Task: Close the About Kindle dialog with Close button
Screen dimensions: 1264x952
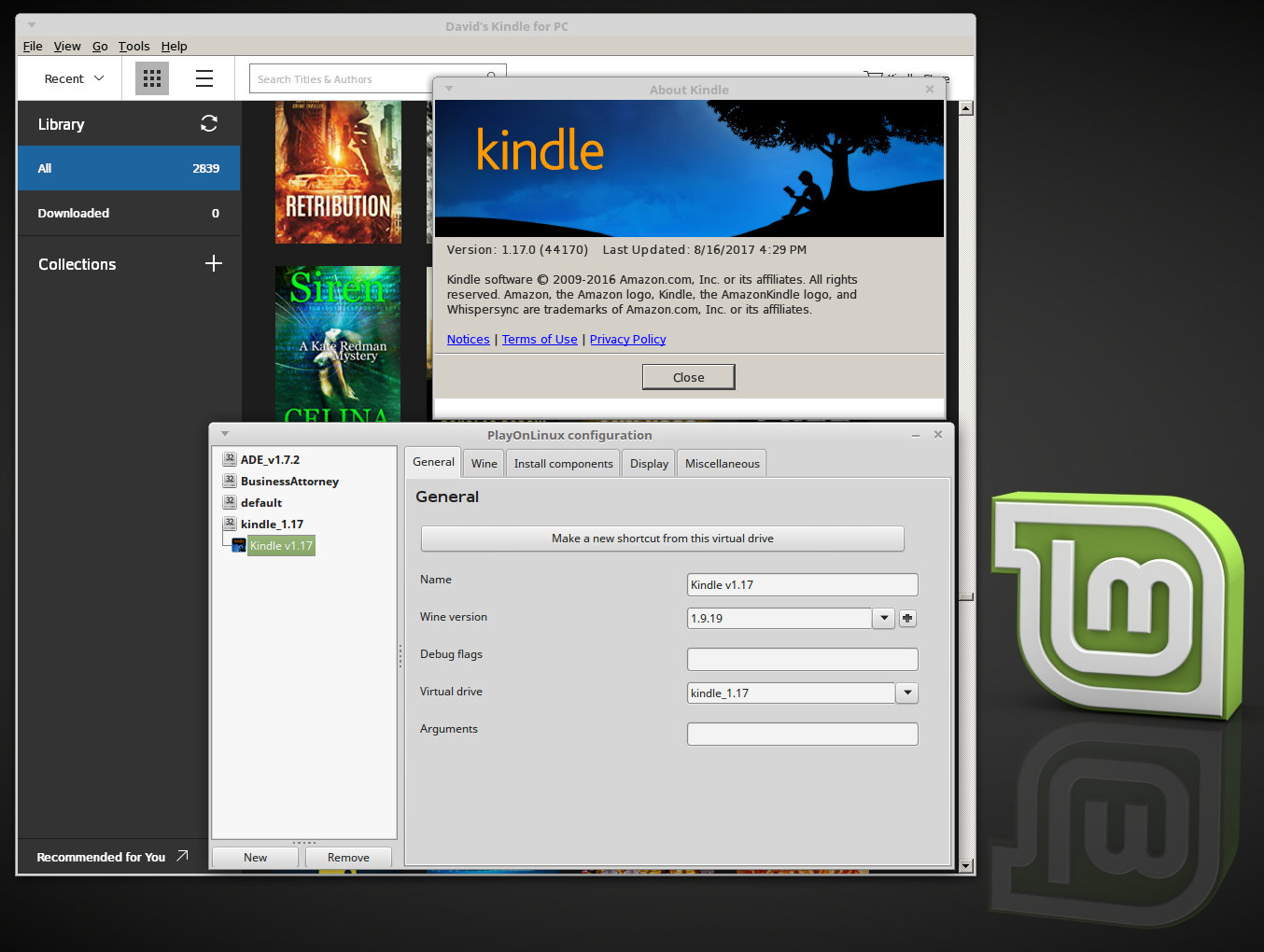Action: pos(689,377)
